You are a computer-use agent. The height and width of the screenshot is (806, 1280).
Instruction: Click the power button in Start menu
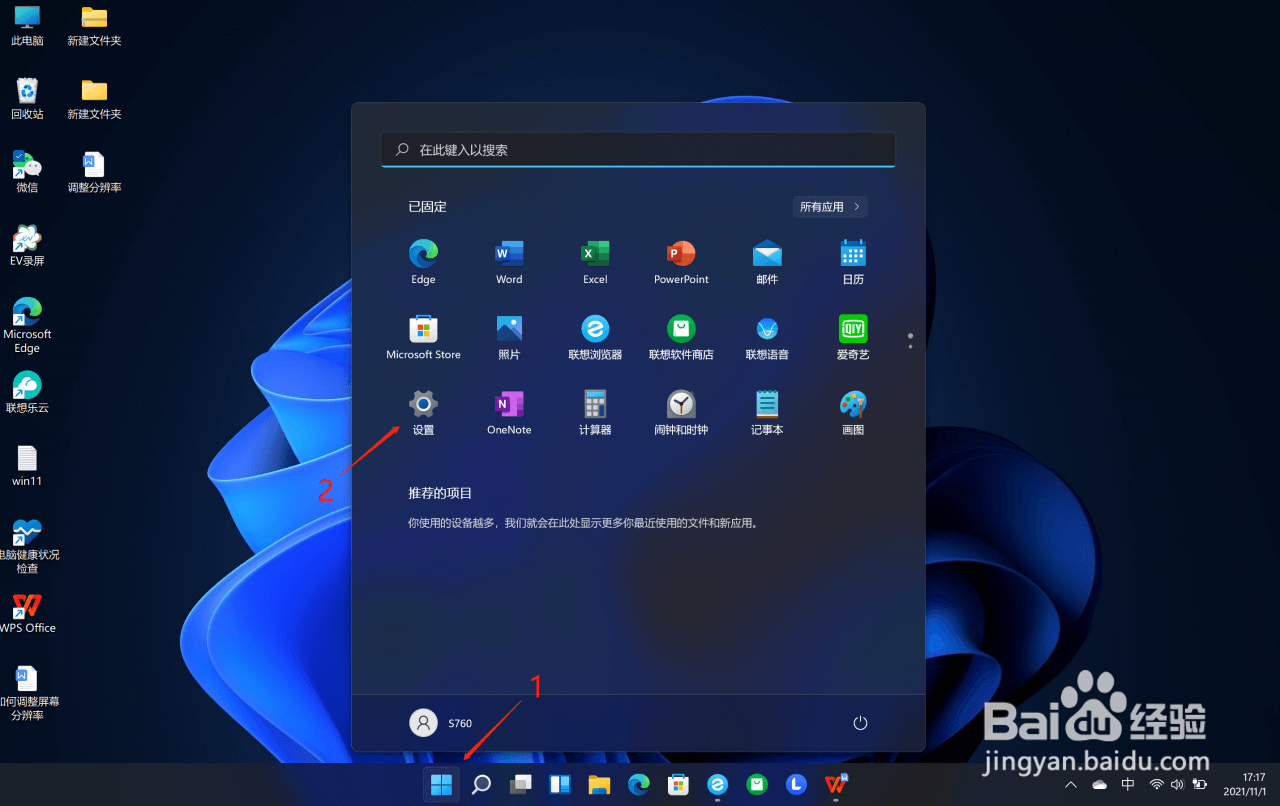tap(859, 723)
